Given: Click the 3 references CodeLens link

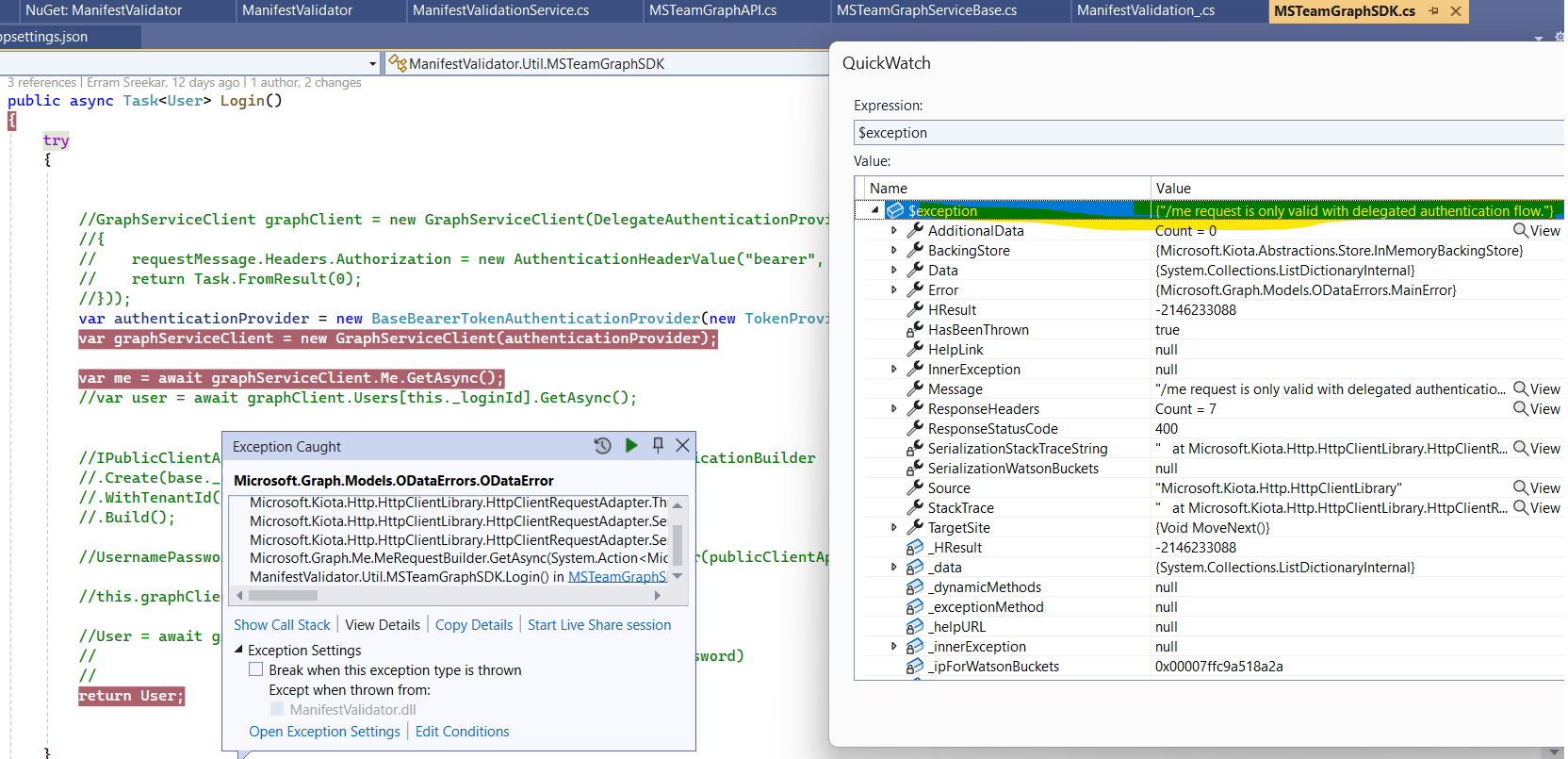Looking at the screenshot, I should 41,82.
